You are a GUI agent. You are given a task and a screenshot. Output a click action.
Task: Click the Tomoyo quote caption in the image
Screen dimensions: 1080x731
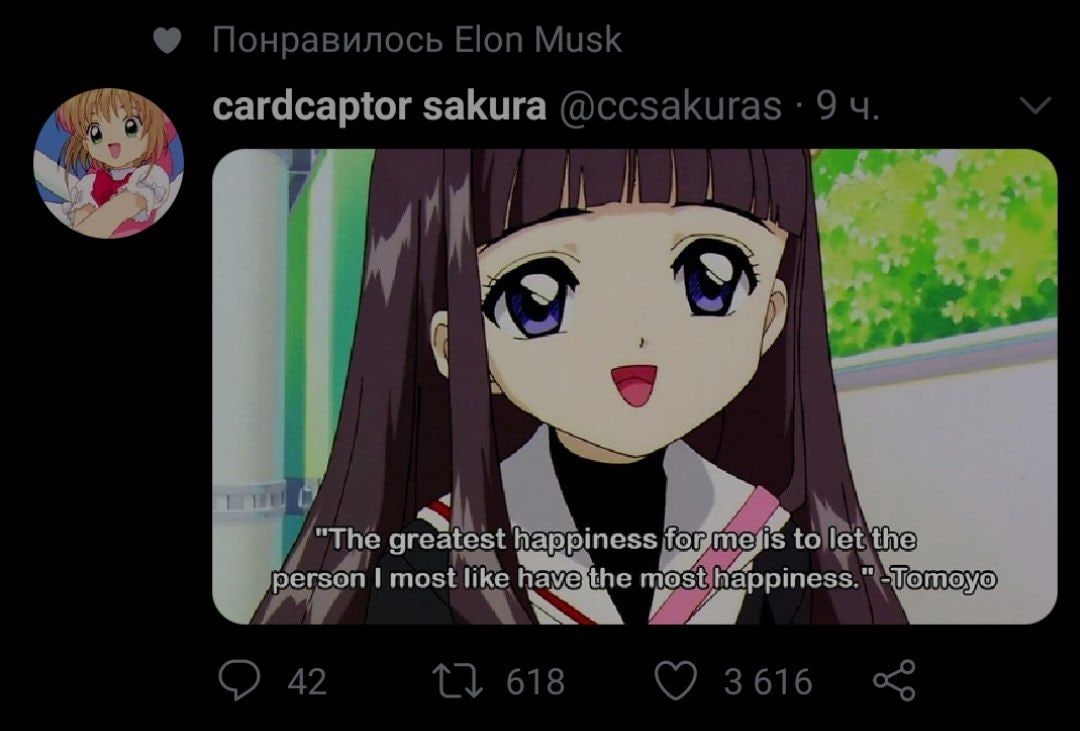(x=634, y=559)
